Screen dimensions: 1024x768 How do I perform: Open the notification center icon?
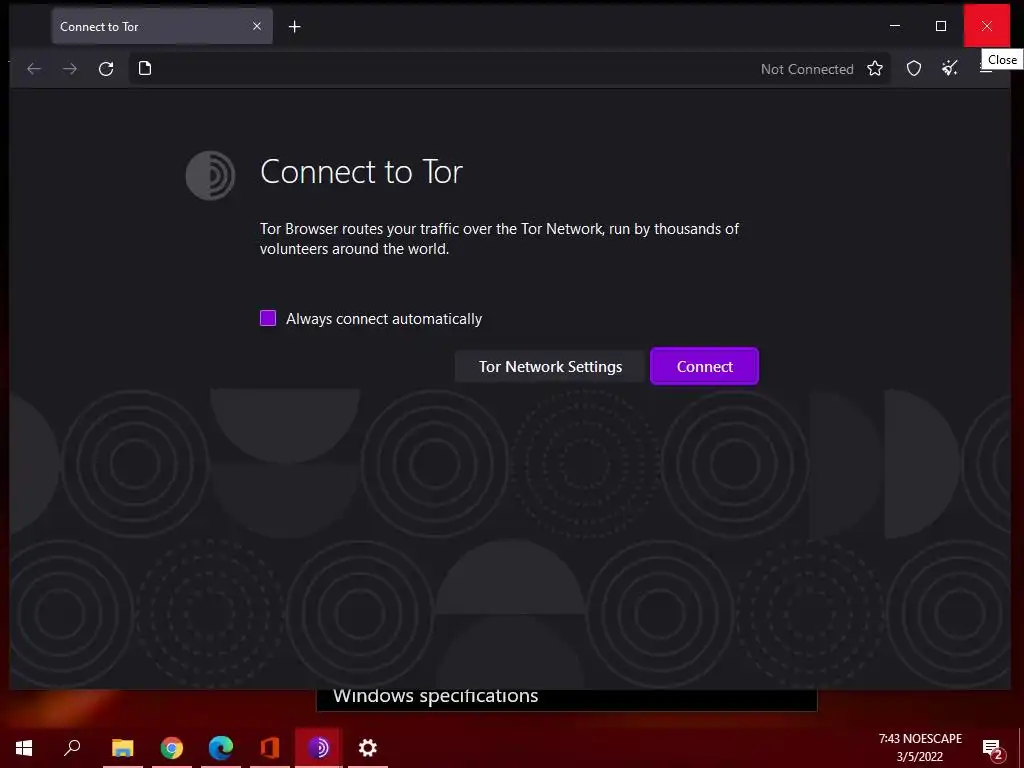pyautogui.click(x=993, y=748)
